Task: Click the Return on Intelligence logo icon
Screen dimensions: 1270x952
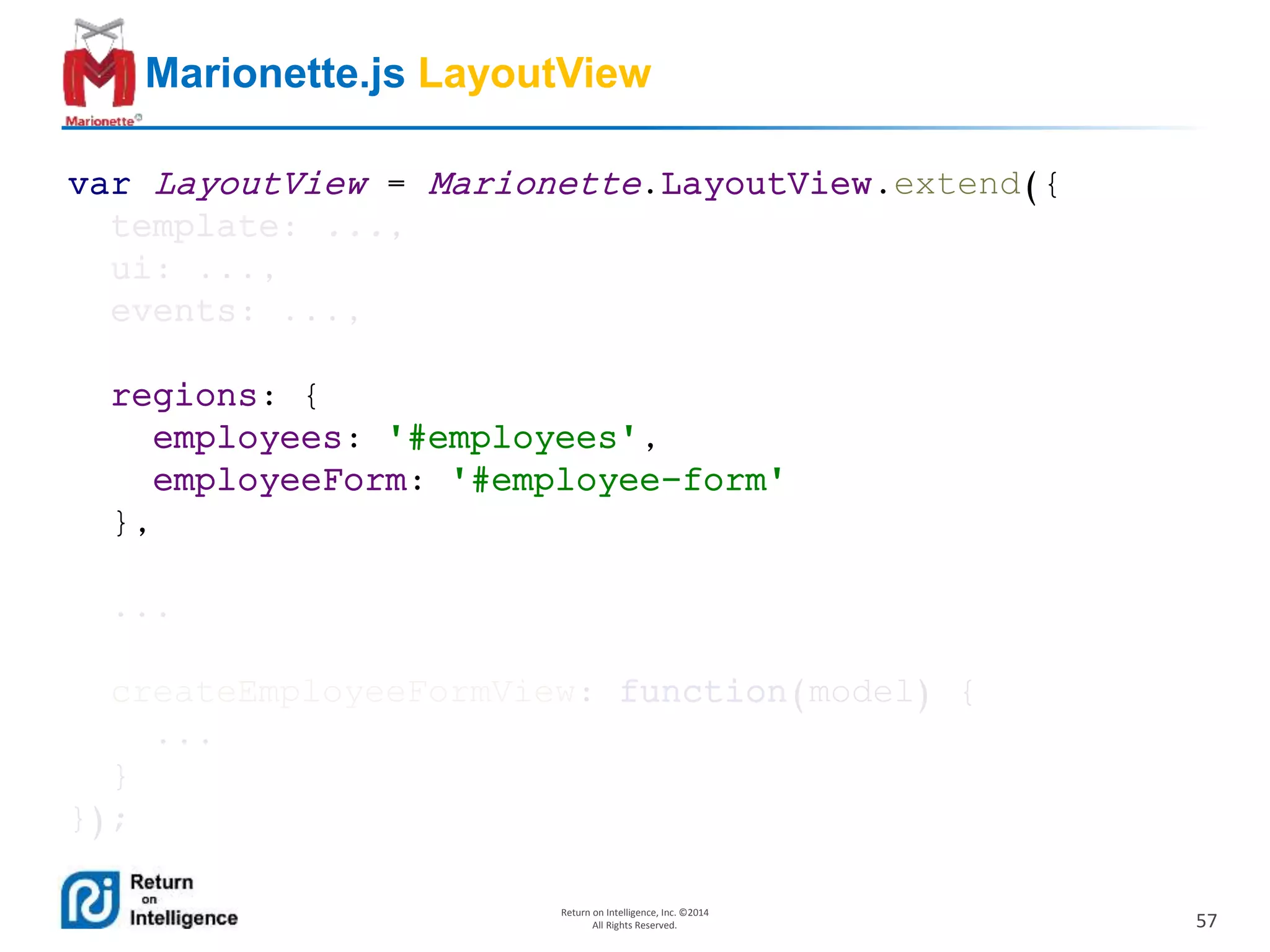Action: click(91, 900)
